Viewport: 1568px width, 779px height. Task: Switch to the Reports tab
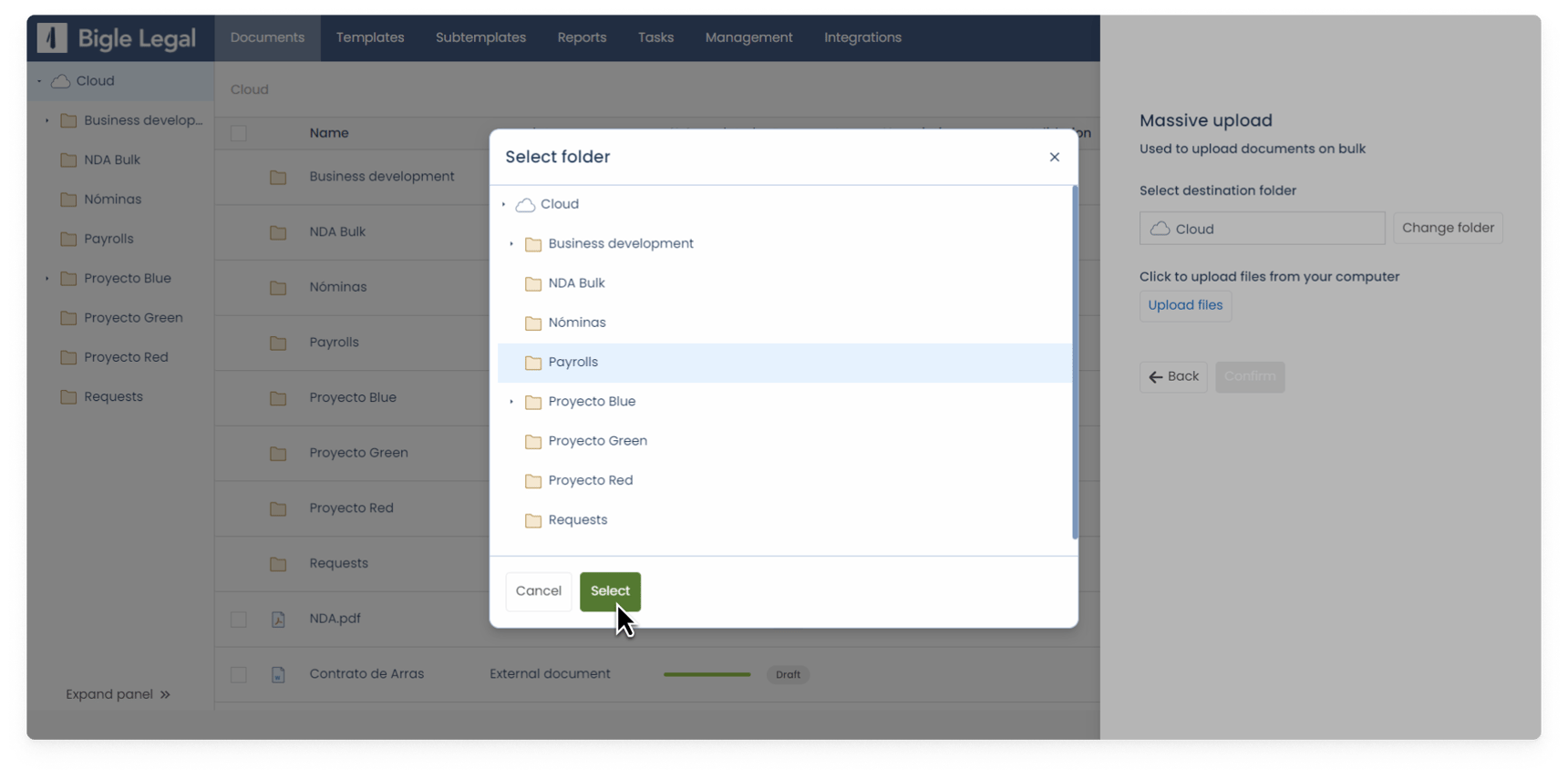pyautogui.click(x=582, y=37)
